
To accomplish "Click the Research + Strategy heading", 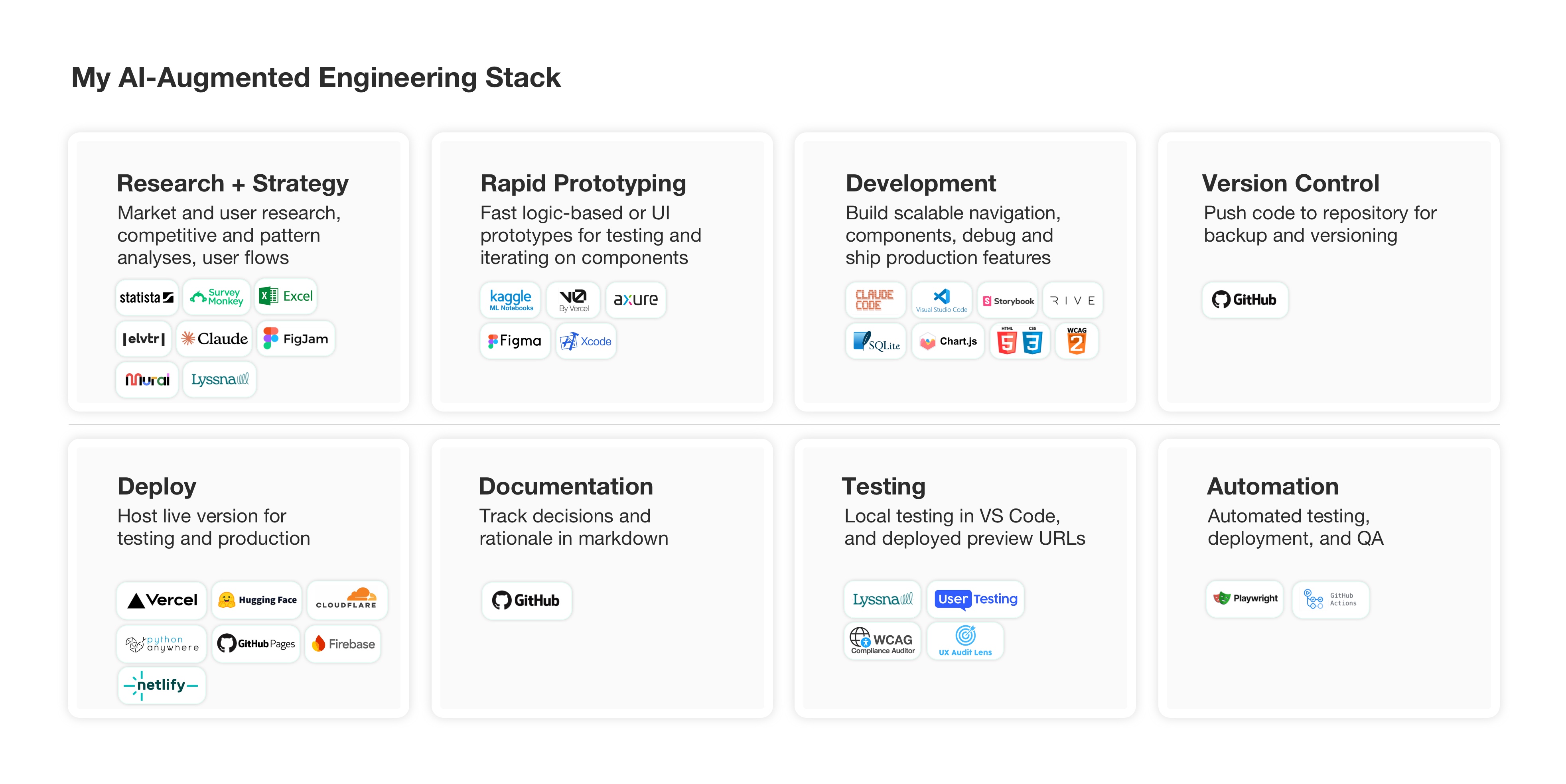I will [232, 183].
